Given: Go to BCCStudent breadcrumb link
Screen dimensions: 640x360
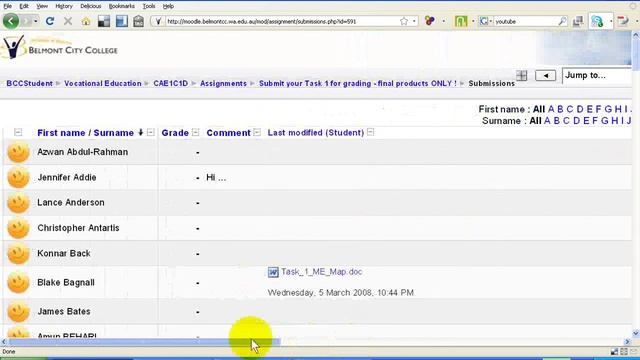Looking at the screenshot, I should [x=29, y=83].
